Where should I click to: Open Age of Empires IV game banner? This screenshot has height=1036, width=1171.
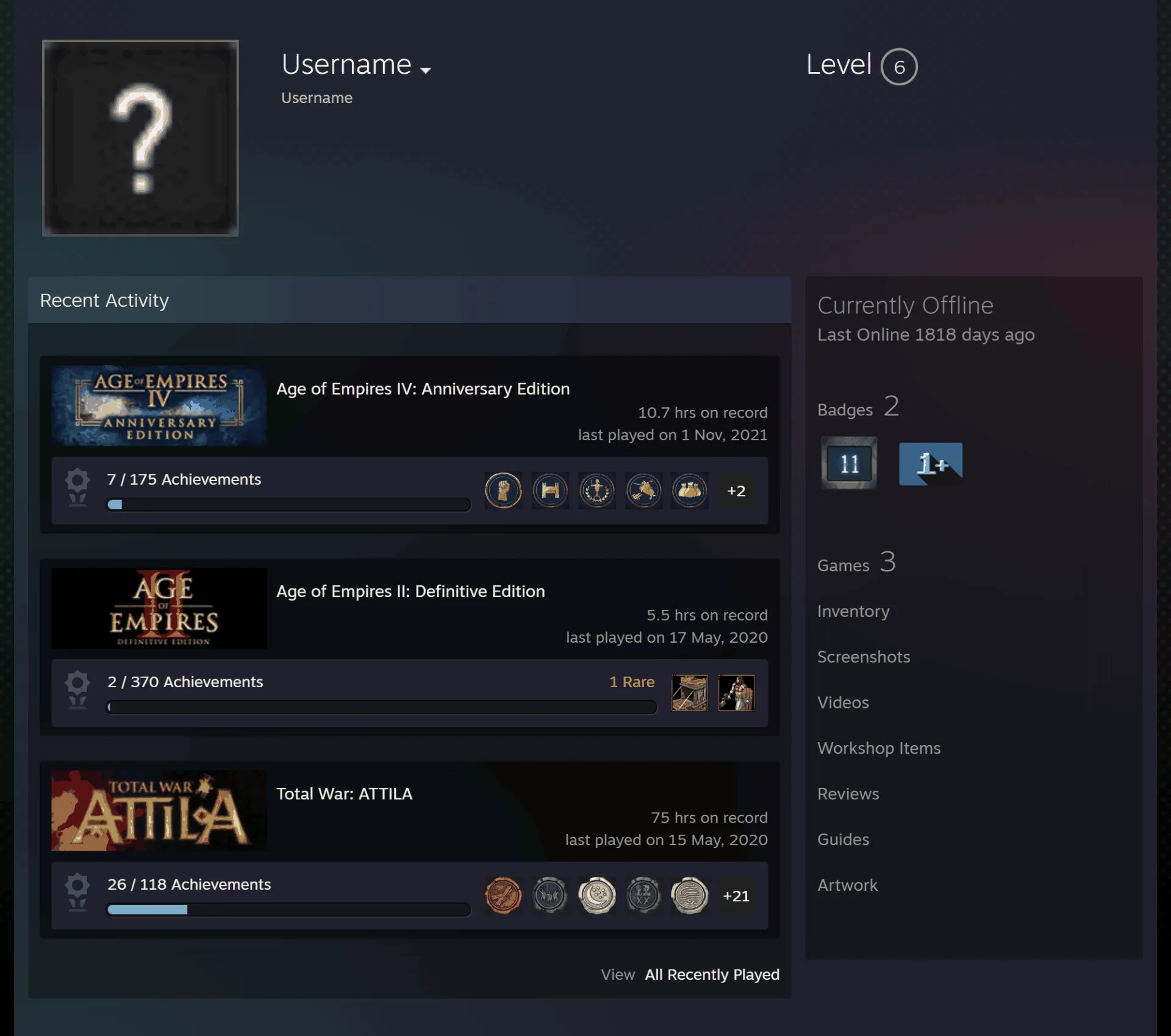click(x=159, y=405)
